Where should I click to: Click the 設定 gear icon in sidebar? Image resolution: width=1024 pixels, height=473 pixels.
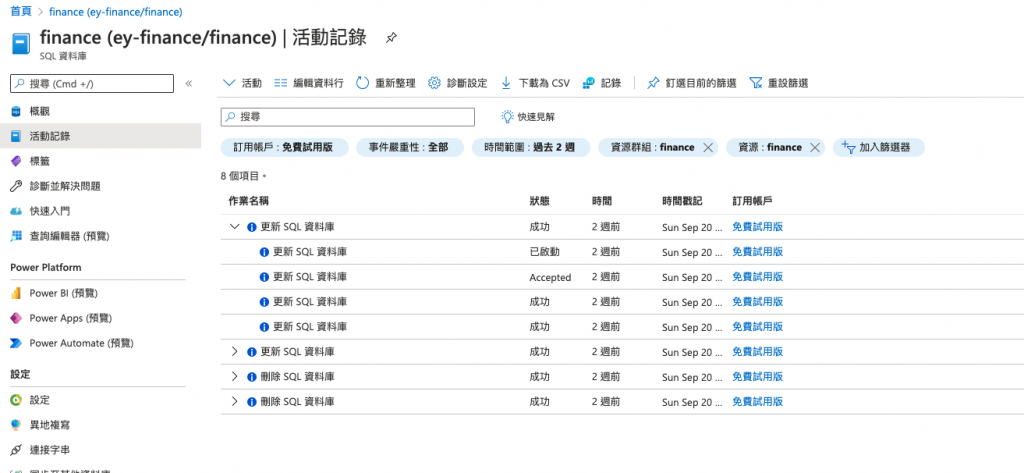[16, 400]
